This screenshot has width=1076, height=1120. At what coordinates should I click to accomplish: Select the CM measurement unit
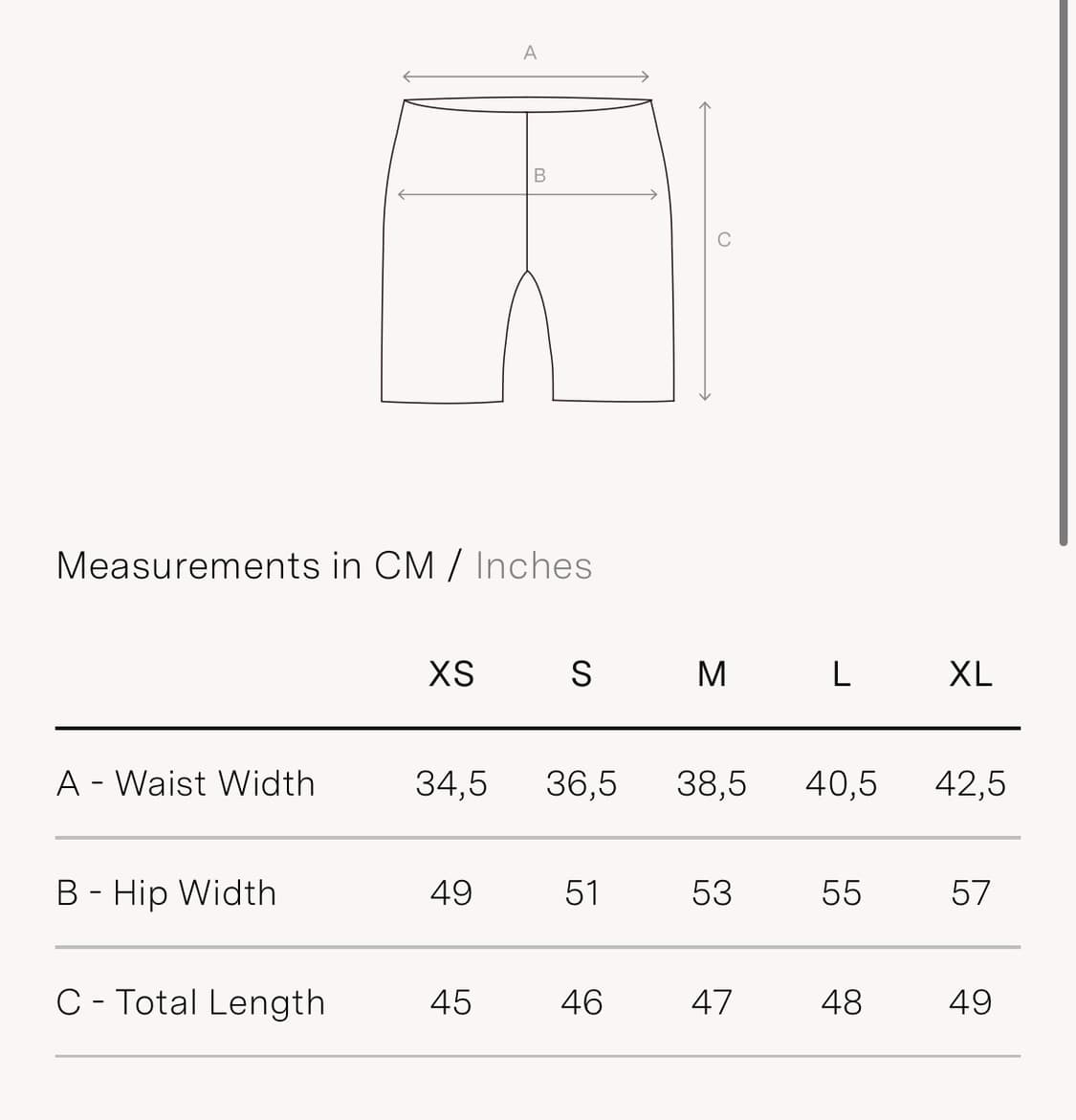click(x=405, y=565)
